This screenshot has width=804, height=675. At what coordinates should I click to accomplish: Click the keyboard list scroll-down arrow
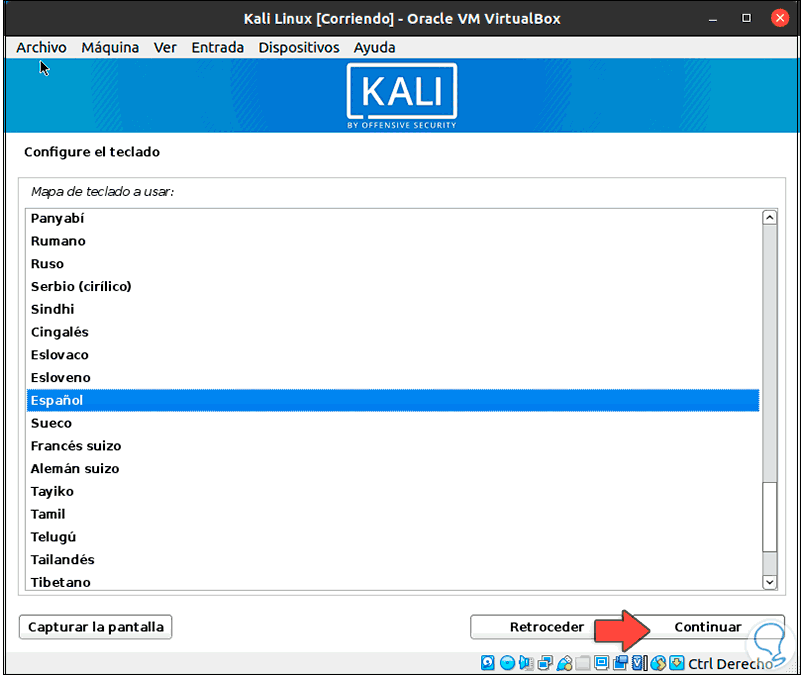[769, 582]
